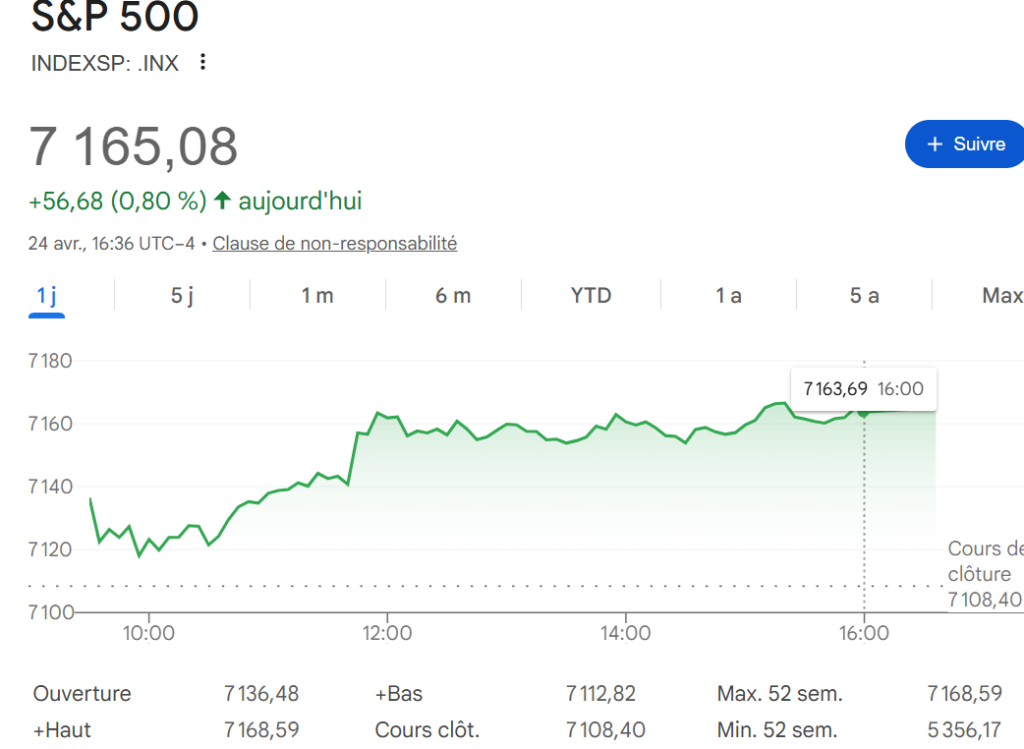The height and width of the screenshot is (749, 1024).
Task: Click the 7 163,69 chart tooltip
Action: pos(863,389)
